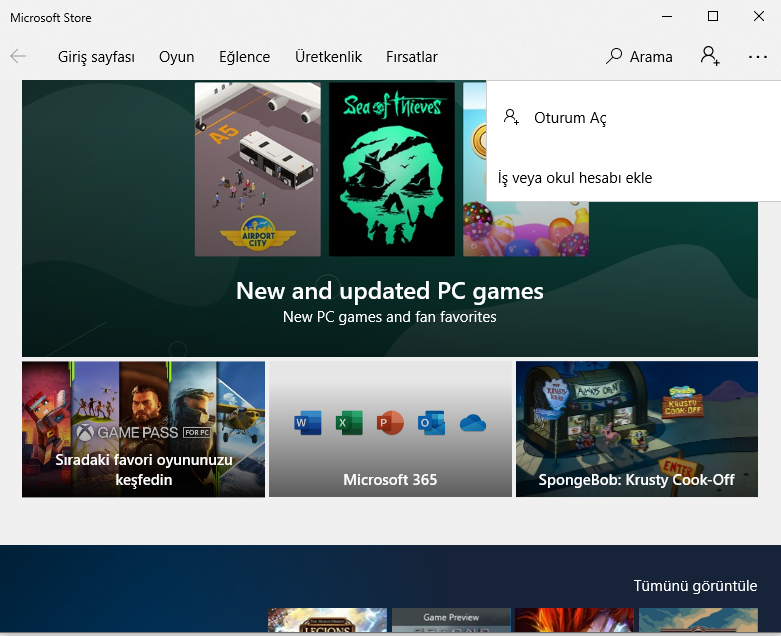Click the Tümünü görüntüle link

[695, 586]
